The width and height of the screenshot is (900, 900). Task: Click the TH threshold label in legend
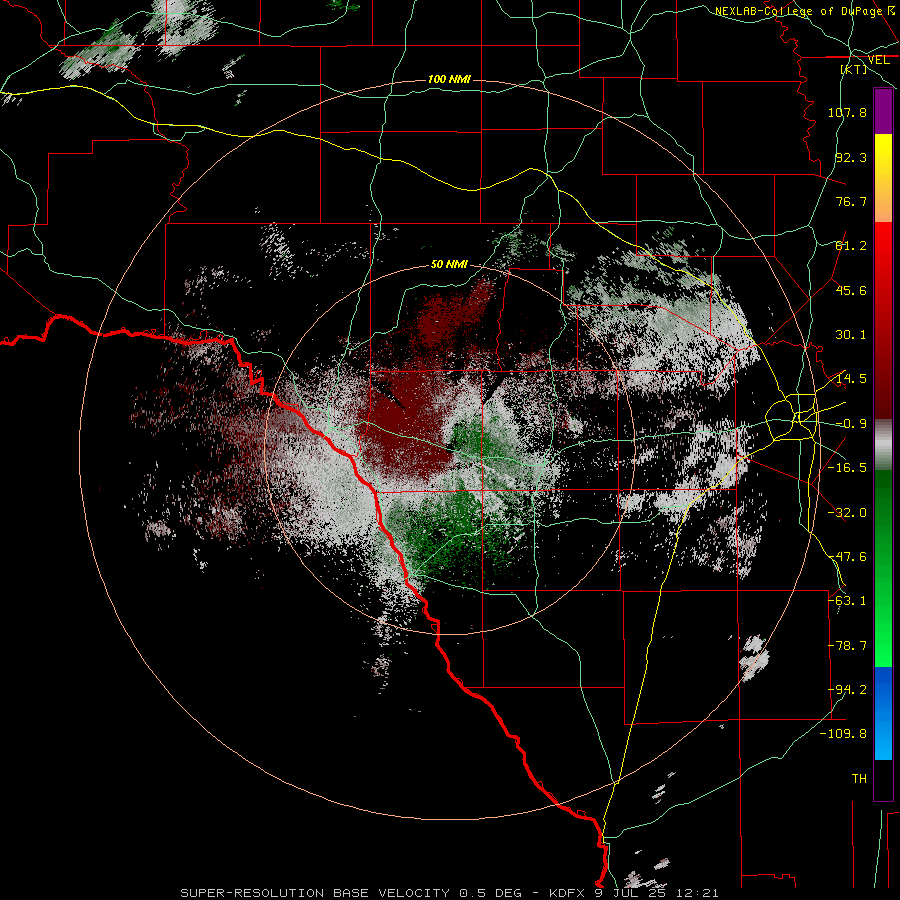(859, 779)
